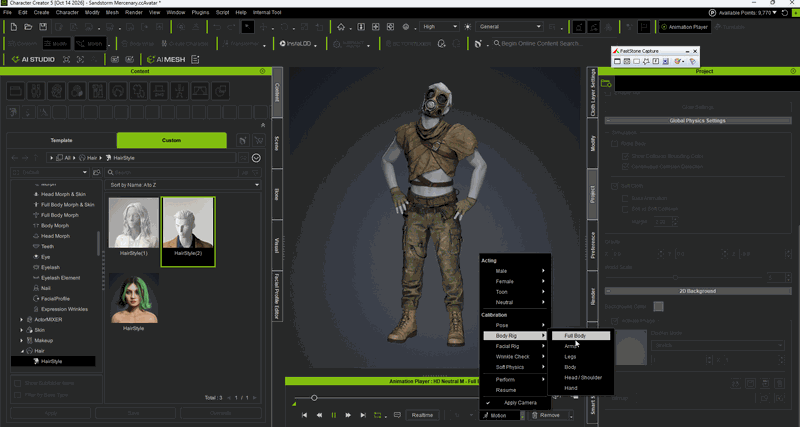Toggle the Animation Player button
Image resolution: width=800 pixels, height=427 pixels.
pyautogui.click(x=684, y=27)
